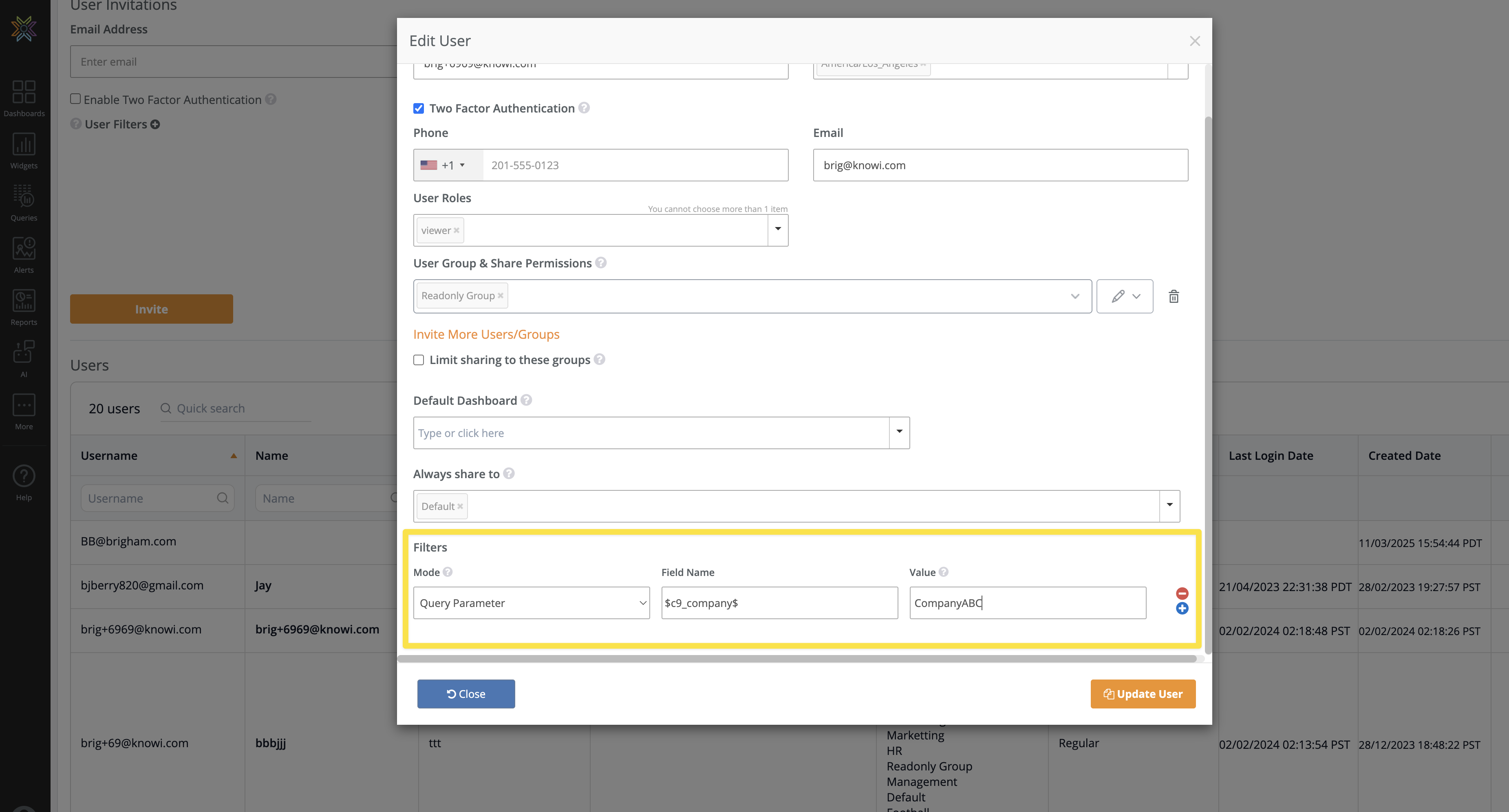This screenshot has height=812, width=1509.
Task: Click the Two Factor Authentication help icon
Action: [x=583, y=108]
